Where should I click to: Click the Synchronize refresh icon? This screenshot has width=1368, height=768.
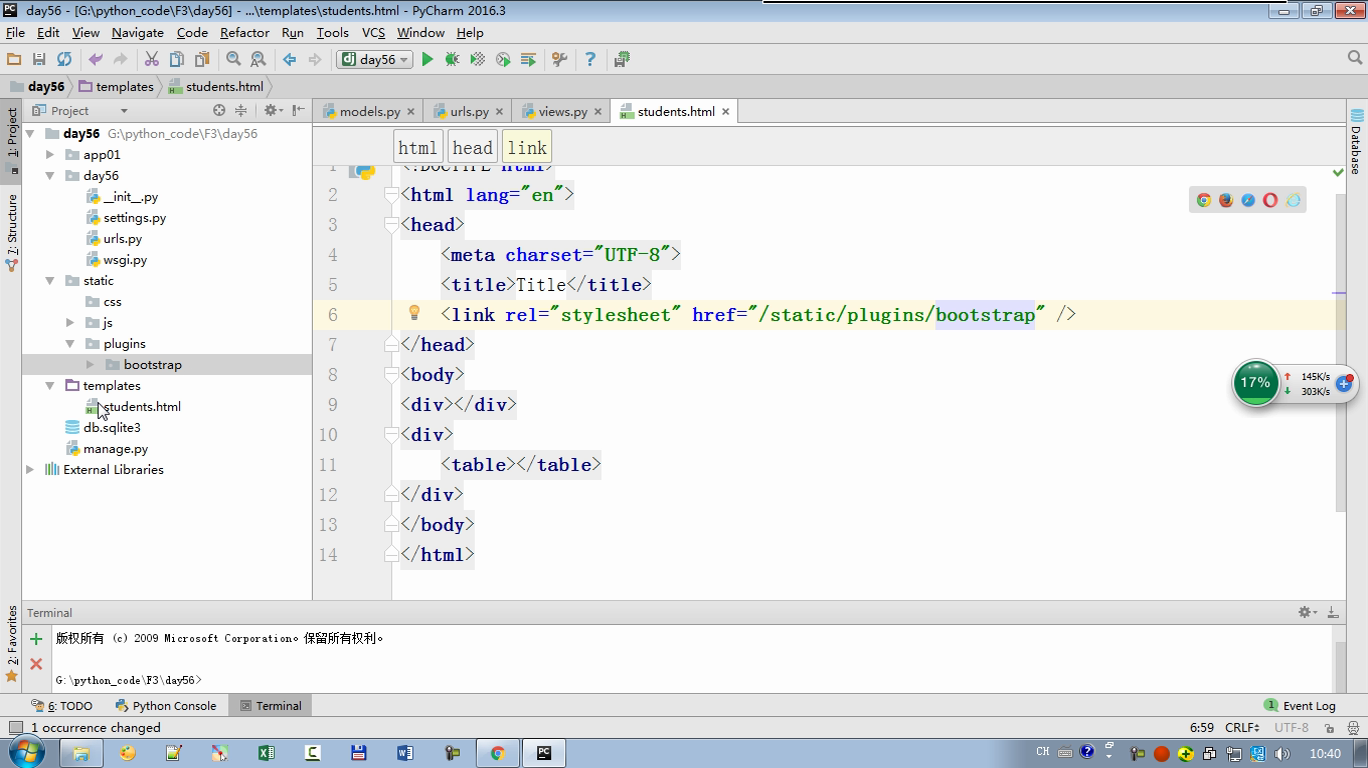click(x=64, y=60)
